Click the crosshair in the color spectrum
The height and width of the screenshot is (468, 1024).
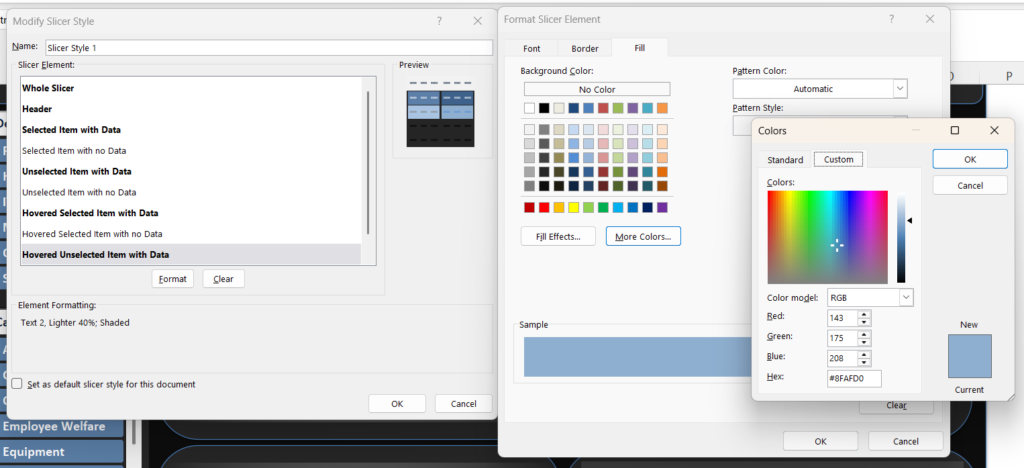[x=837, y=245]
